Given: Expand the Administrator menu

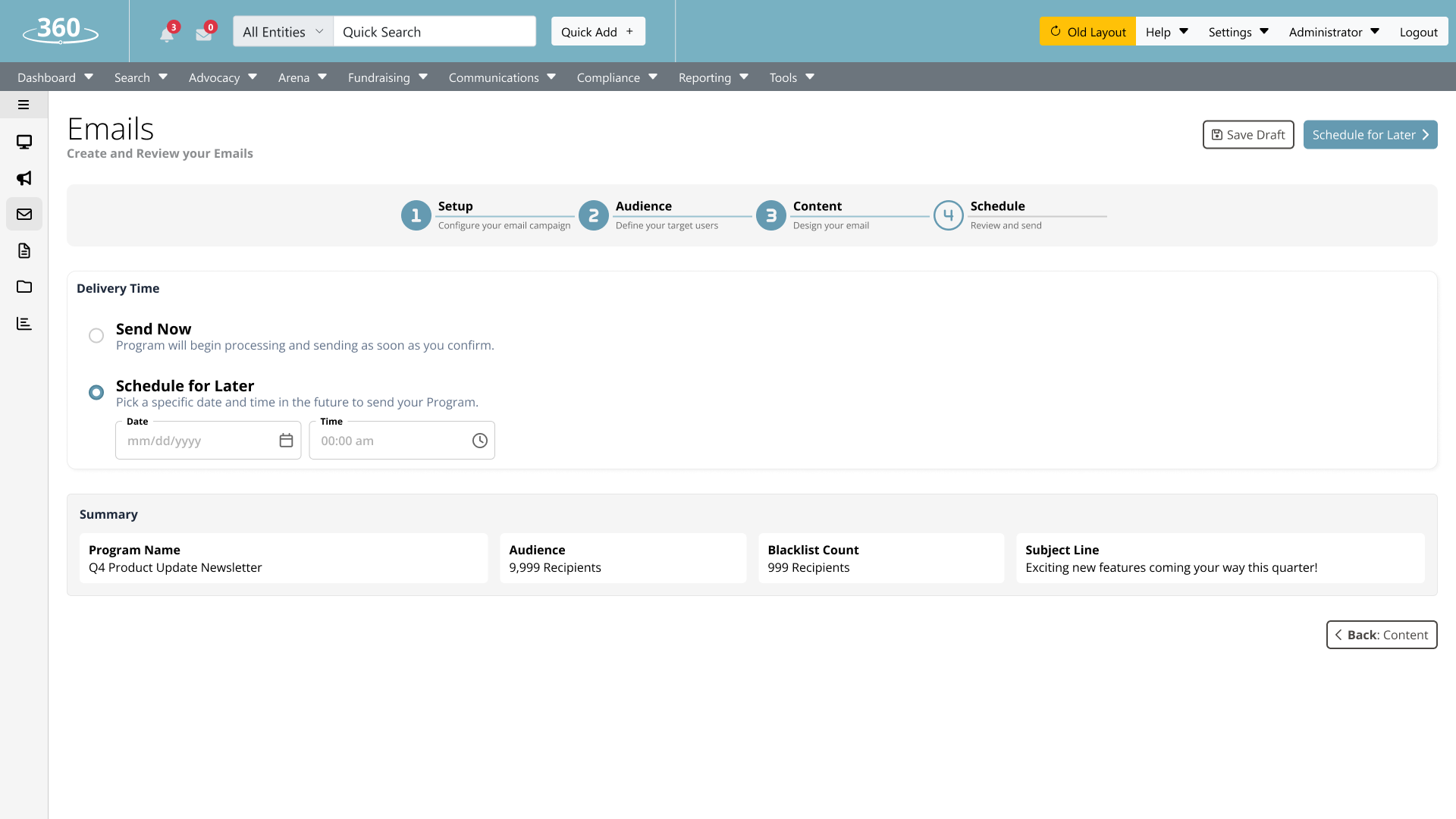Looking at the screenshot, I should 1334,32.
